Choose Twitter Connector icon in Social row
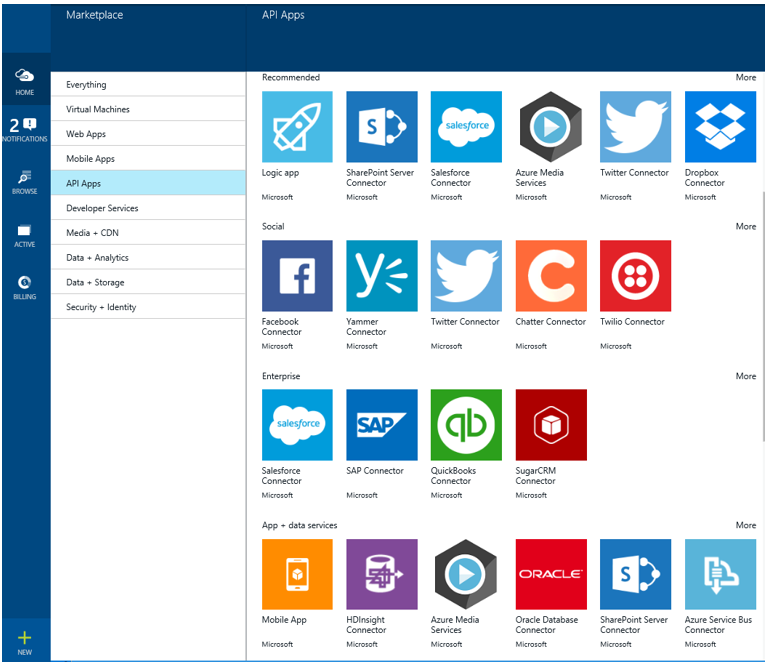765x665 pixels. [466, 276]
